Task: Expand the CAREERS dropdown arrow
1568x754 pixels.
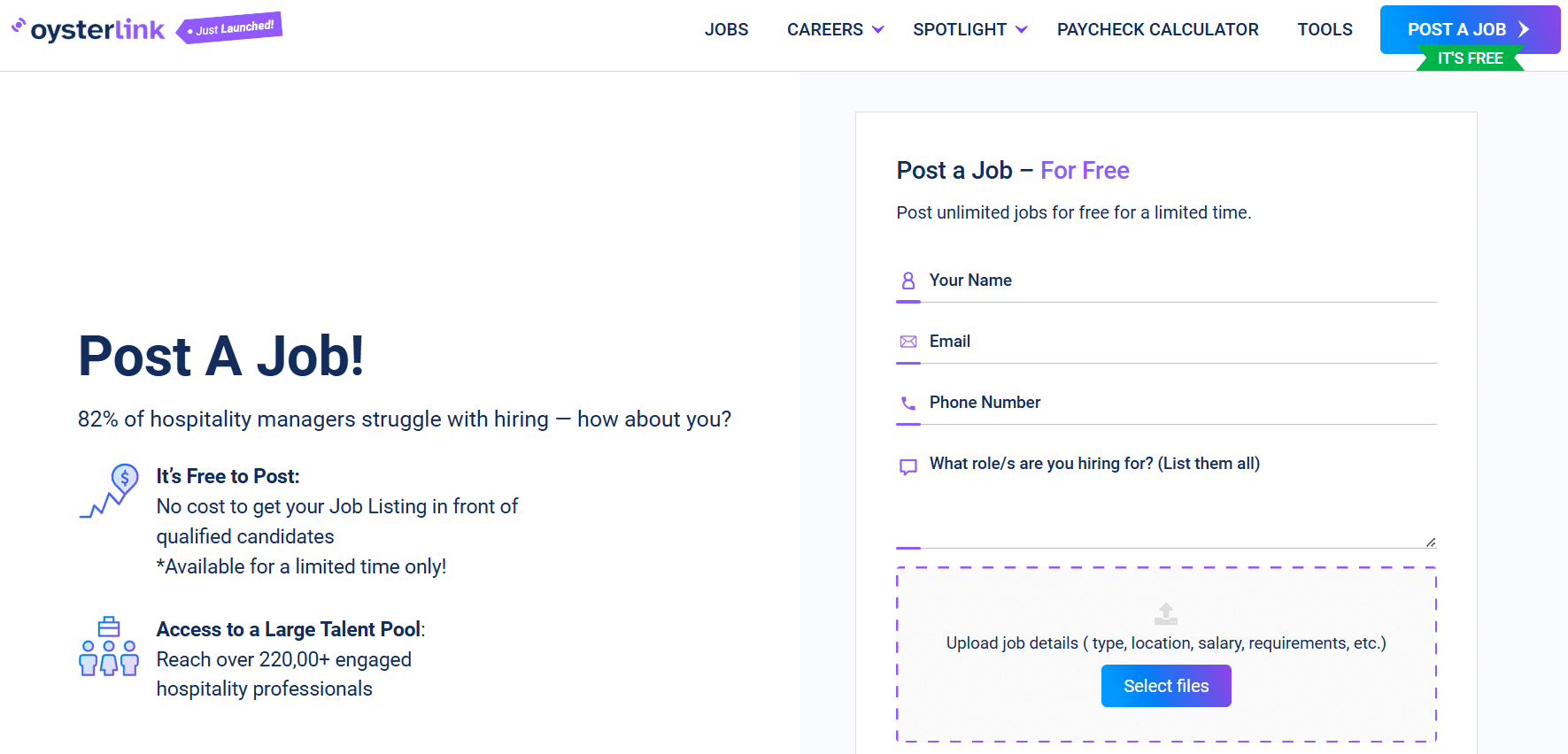Action: click(878, 30)
